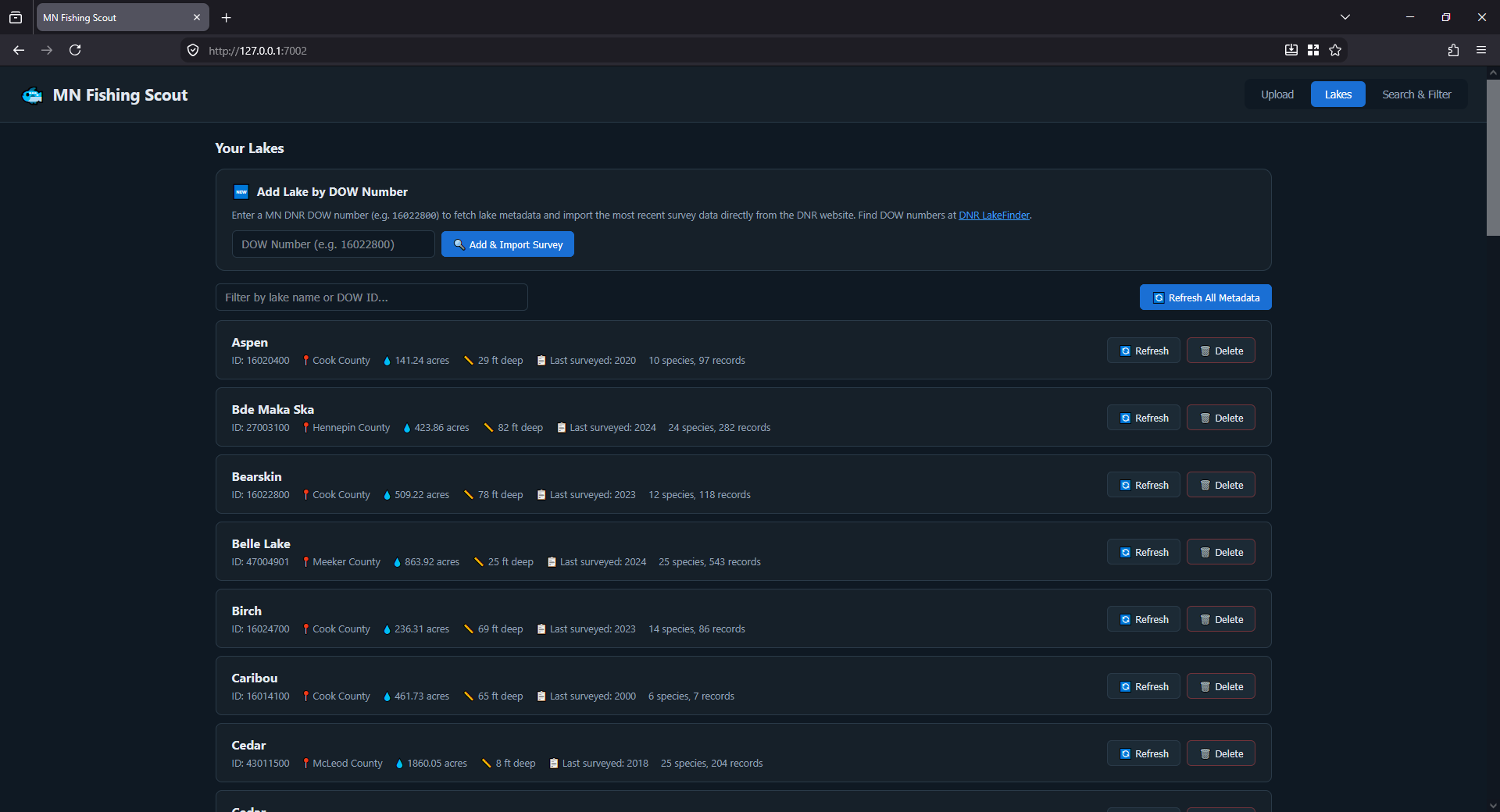Image resolution: width=1500 pixels, height=812 pixels.
Task: Refresh the Caribou lake entry
Action: (1144, 686)
